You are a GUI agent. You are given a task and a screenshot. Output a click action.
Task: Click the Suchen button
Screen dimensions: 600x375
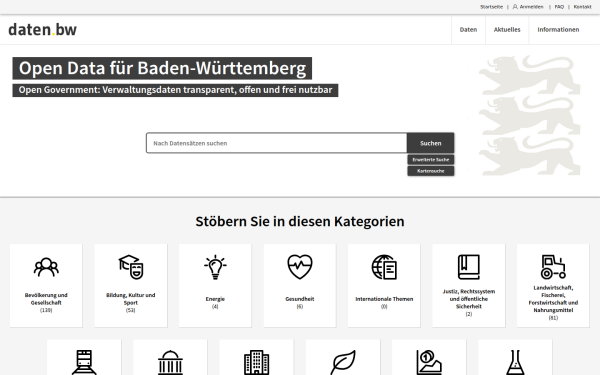pyautogui.click(x=430, y=143)
